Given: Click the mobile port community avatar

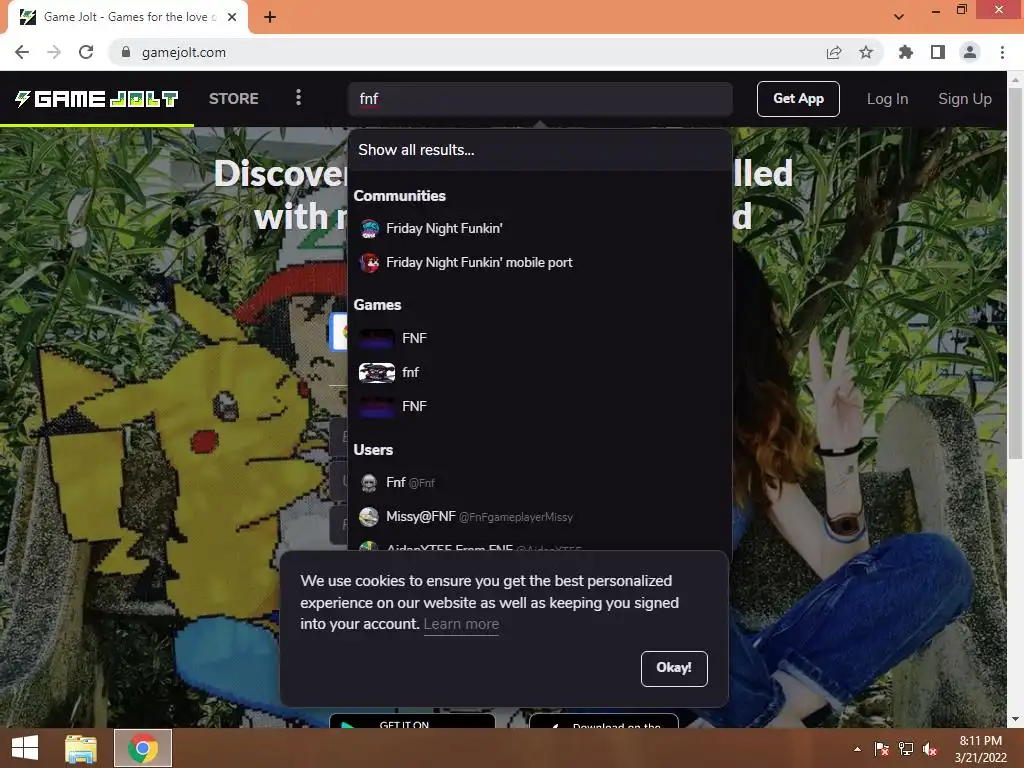Looking at the screenshot, I should (370, 263).
